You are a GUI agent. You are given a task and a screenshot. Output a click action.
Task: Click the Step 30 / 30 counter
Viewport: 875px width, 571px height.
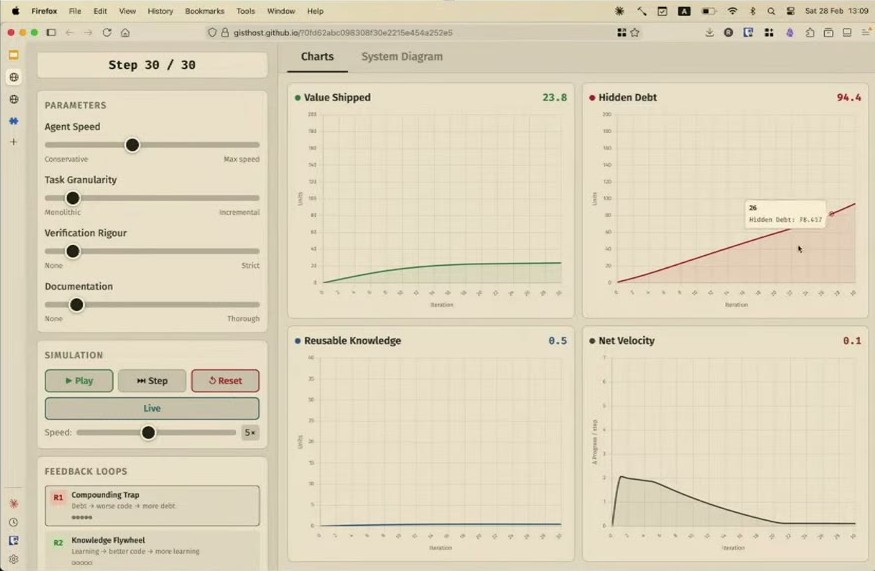(152, 65)
